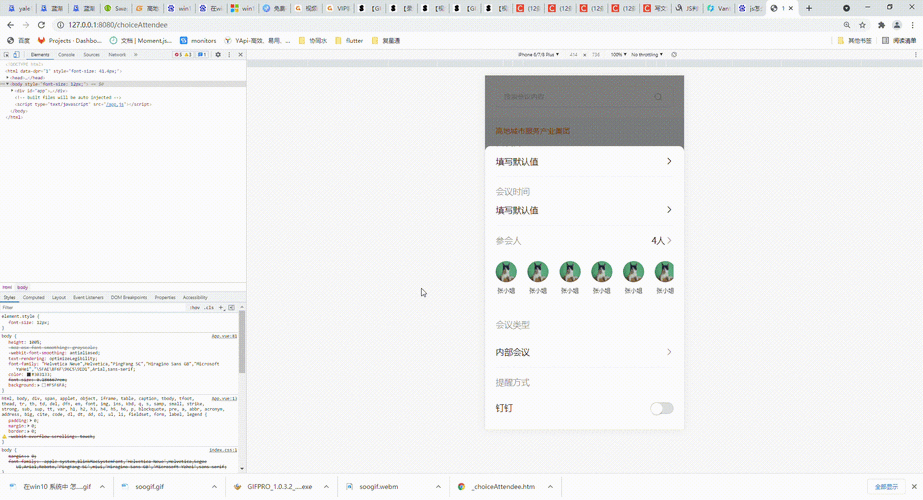
Task: Open the flutter bookmark folder
Action: [349, 41]
